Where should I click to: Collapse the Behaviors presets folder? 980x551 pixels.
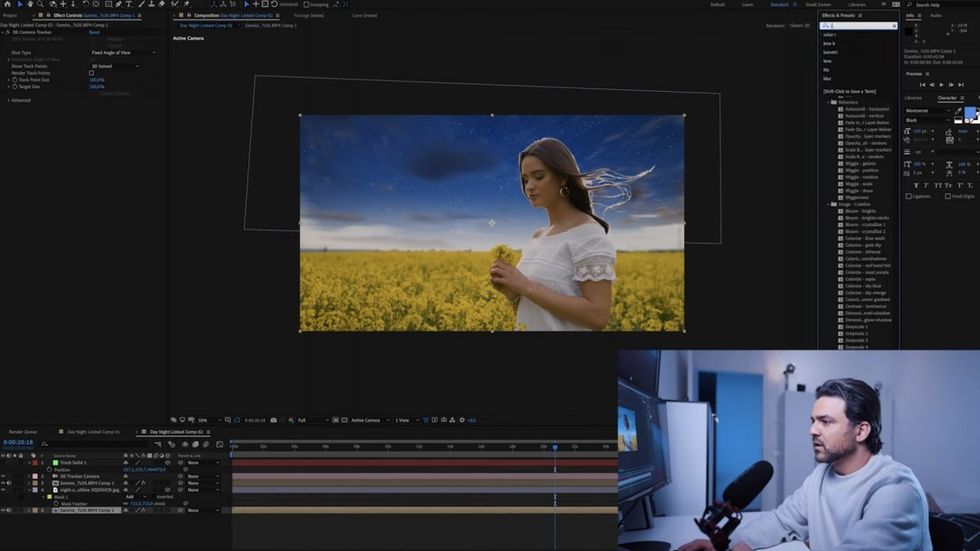829,102
